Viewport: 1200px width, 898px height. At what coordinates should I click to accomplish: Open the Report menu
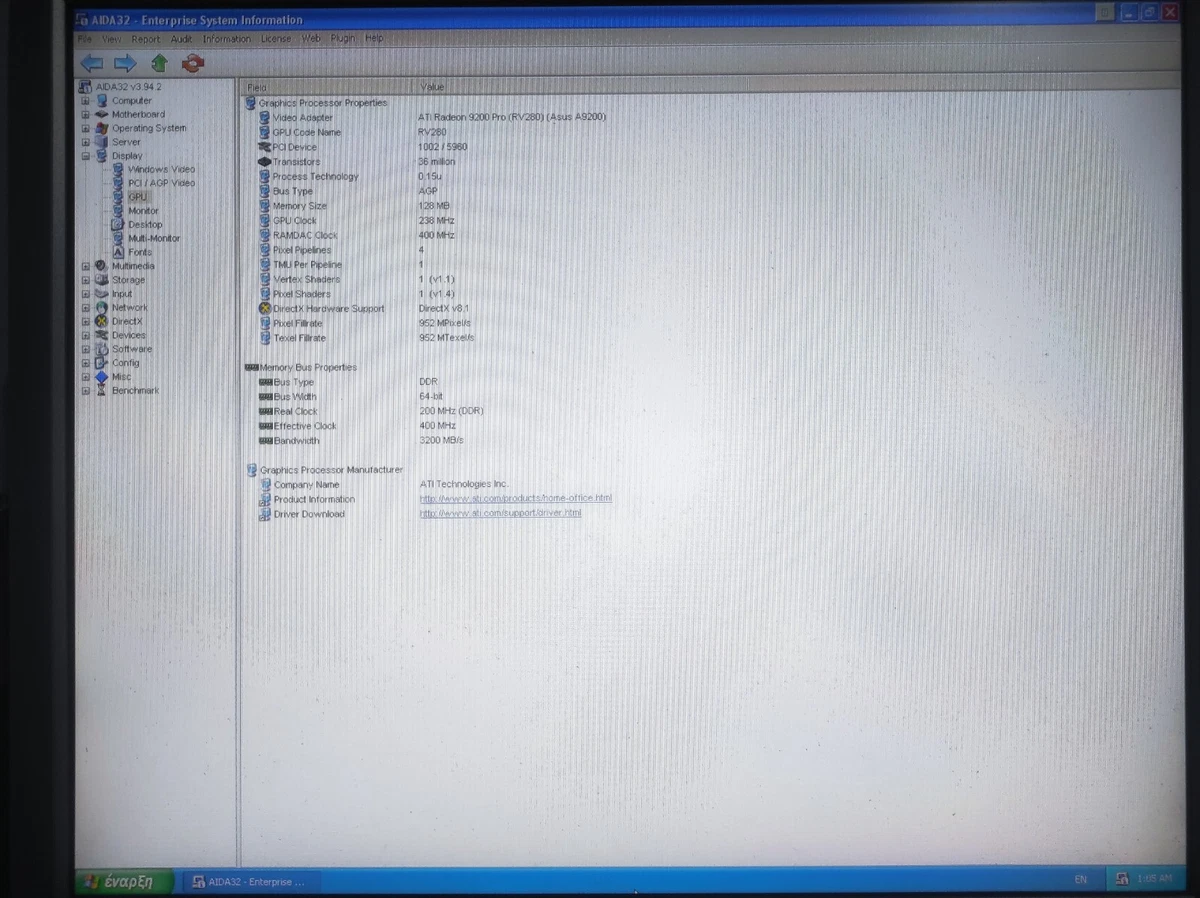pyautogui.click(x=146, y=39)
